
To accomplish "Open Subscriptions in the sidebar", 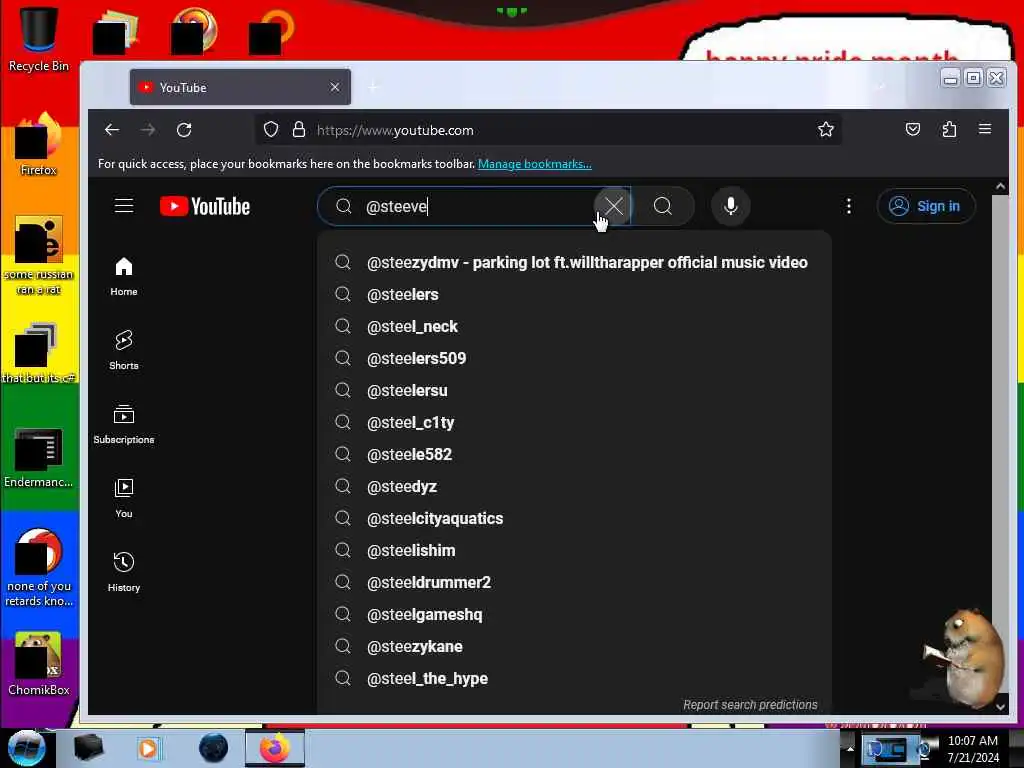I will 124,424.
